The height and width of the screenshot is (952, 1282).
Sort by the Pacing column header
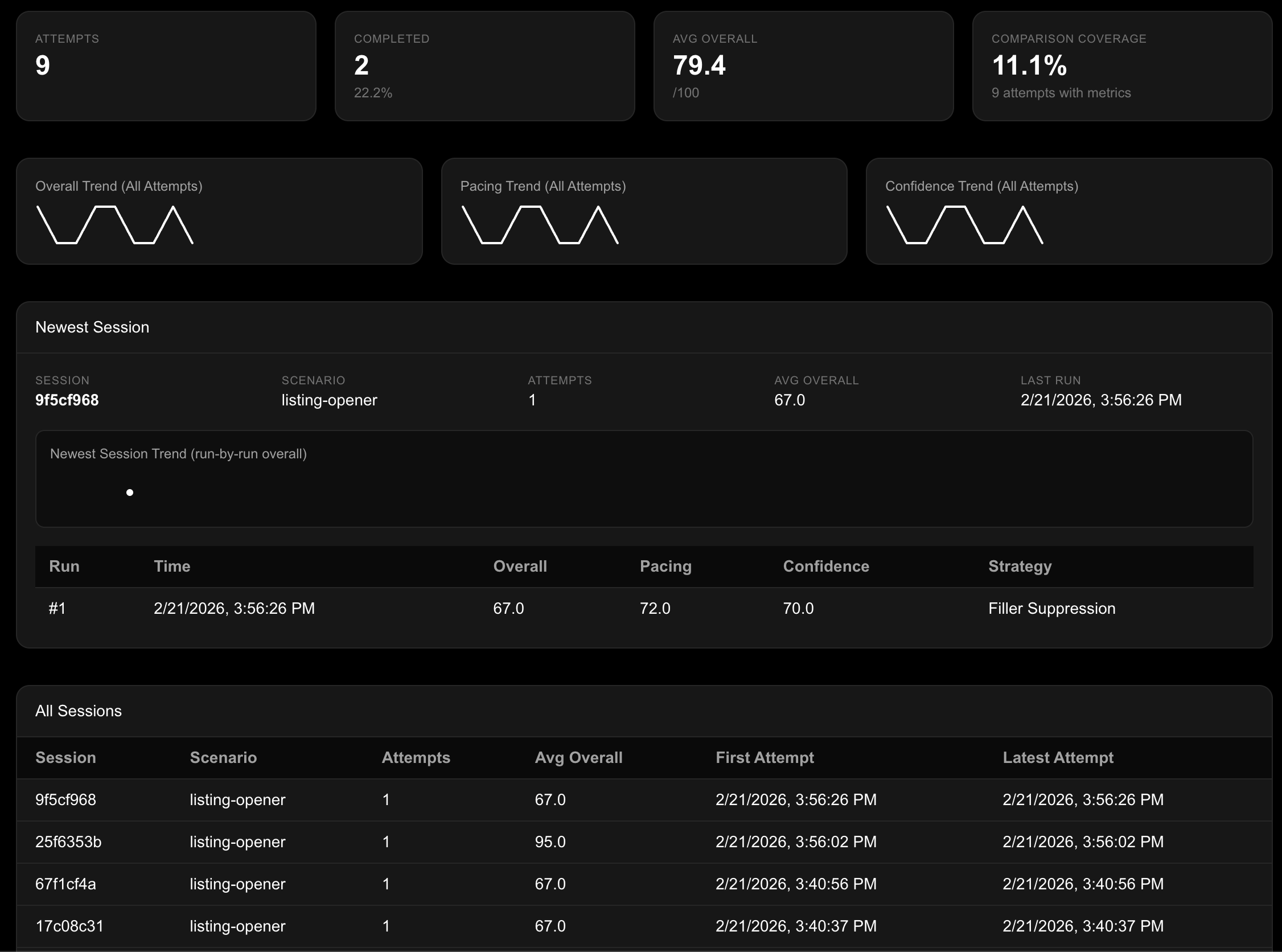coord(665,567)
